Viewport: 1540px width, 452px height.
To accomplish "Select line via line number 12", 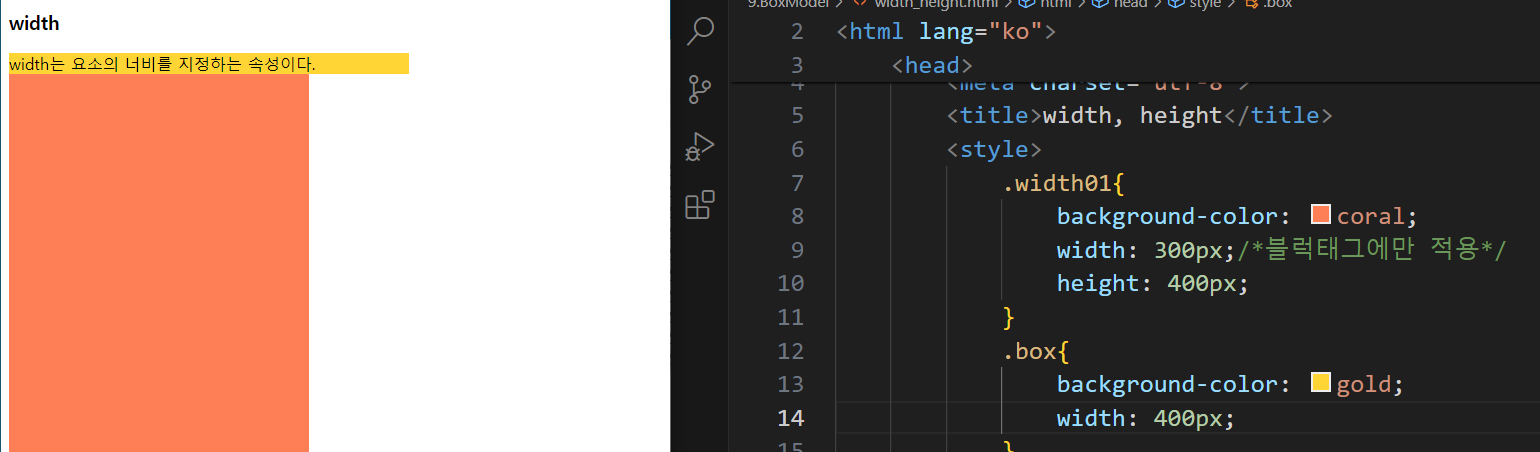I will (790, 351).
